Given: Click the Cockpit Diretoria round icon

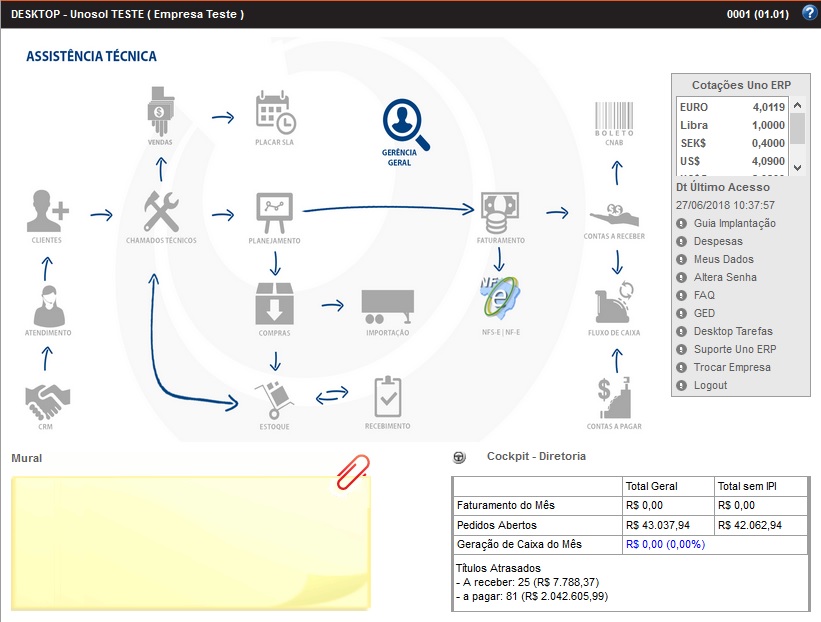Looking at the screenshot, I should click(x=460, y=457).
